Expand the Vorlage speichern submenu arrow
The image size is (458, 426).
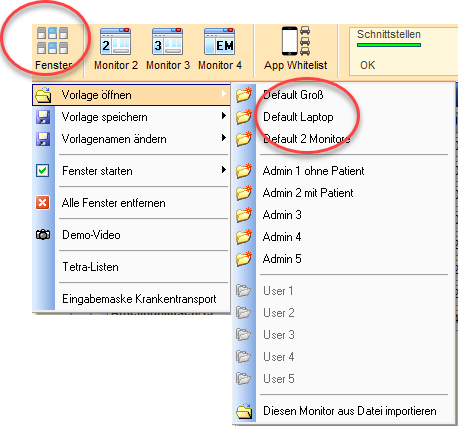click(x=224, y=116)
